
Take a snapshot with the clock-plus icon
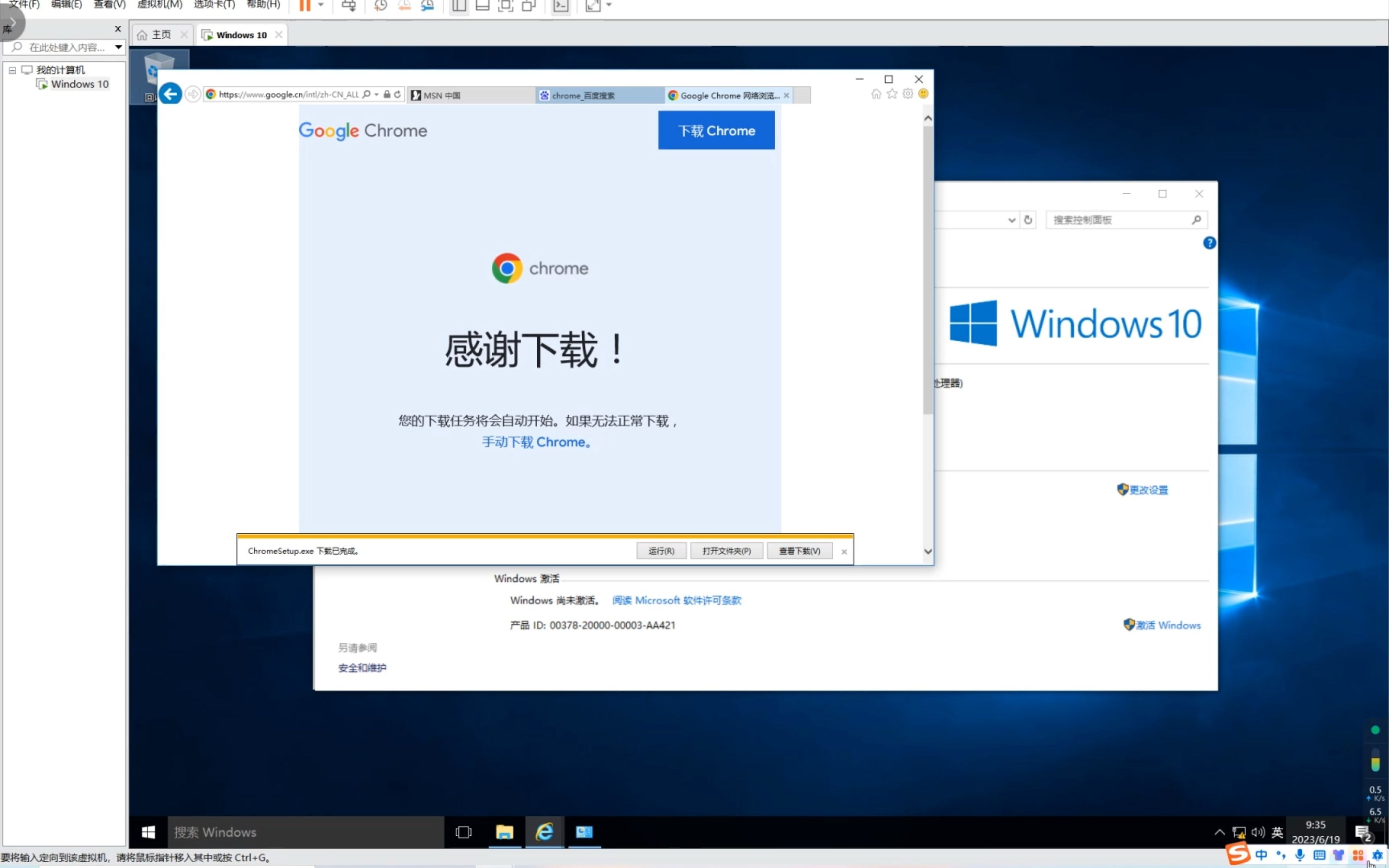click(x=381, y=6)
